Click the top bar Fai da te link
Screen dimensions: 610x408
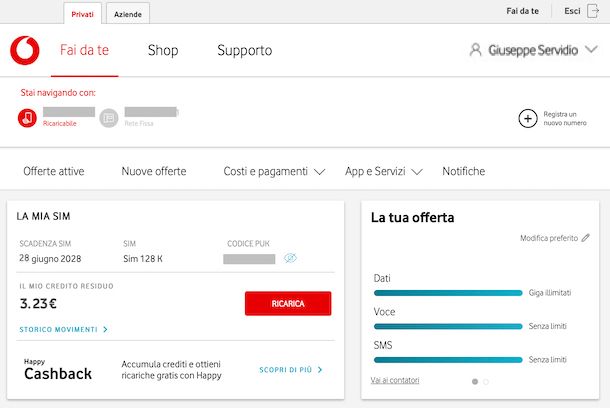pos(522,11)
